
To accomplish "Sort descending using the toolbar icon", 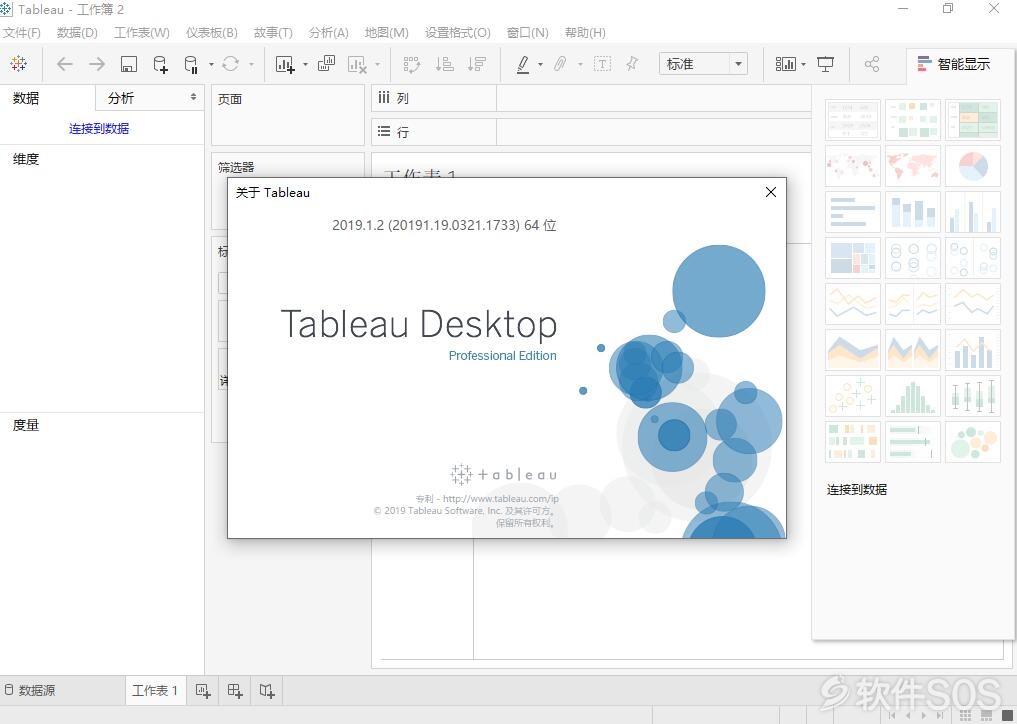I will (x=477, y=64).
